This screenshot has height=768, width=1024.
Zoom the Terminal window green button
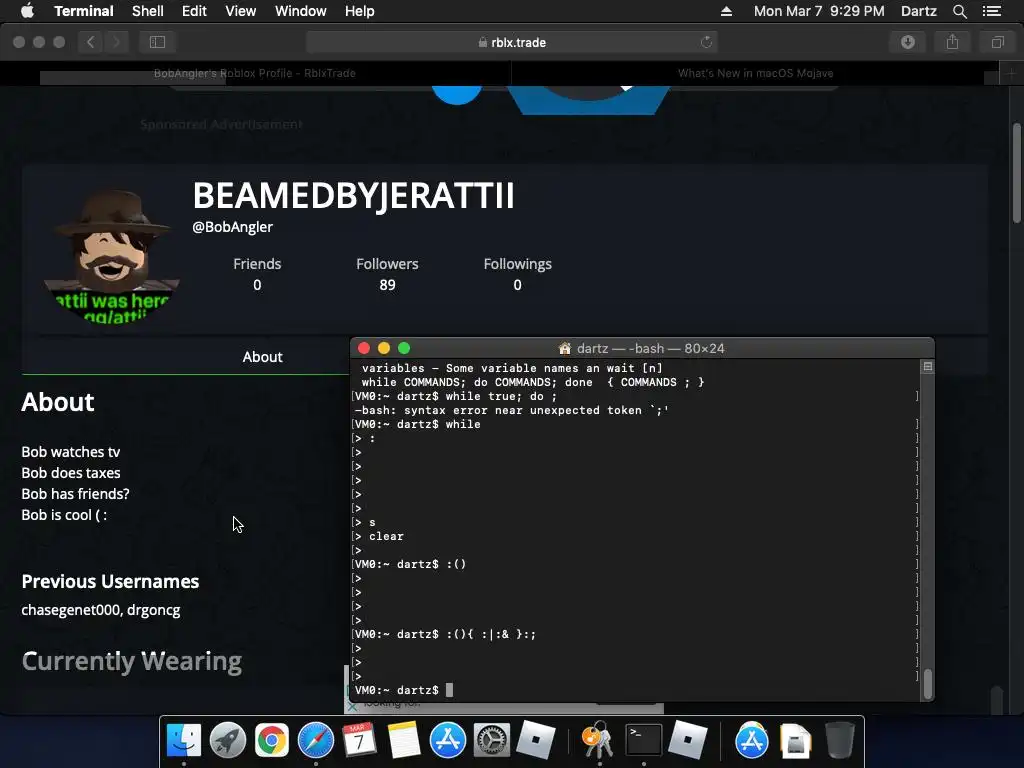pos(404,348)
